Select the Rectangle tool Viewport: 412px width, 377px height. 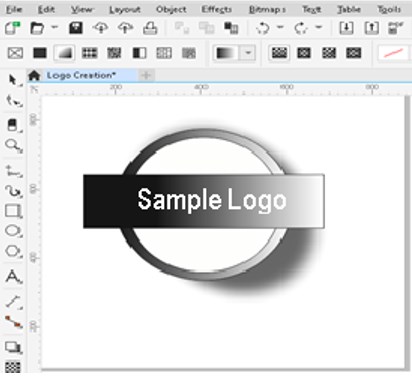14,211
